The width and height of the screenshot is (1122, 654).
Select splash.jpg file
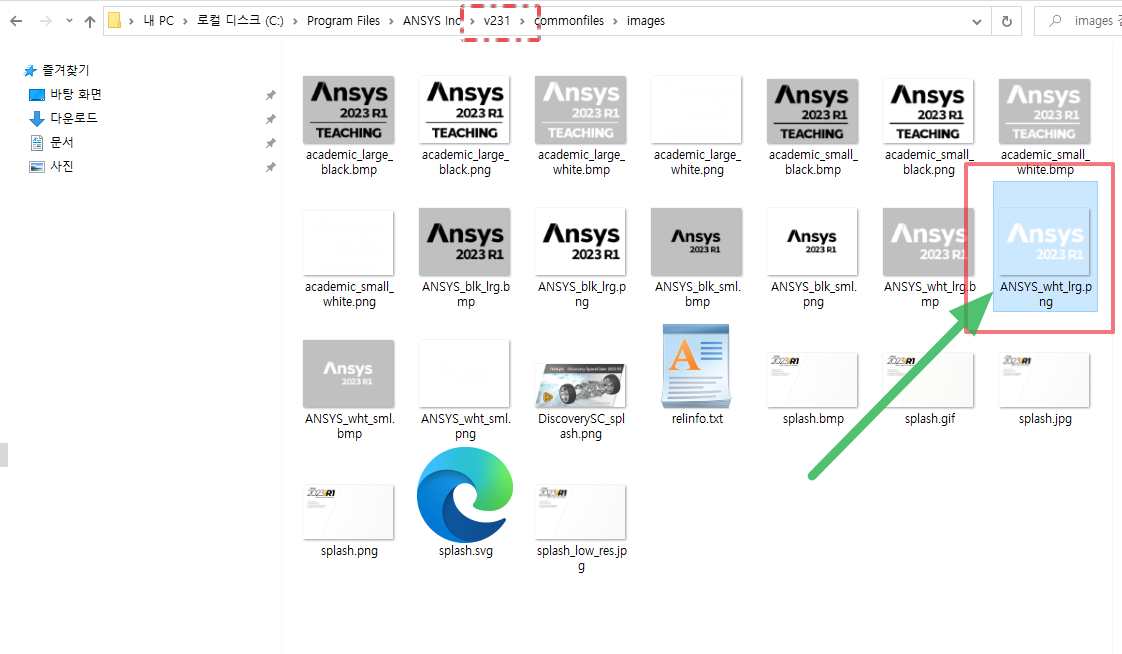[x=1044, y=389]
